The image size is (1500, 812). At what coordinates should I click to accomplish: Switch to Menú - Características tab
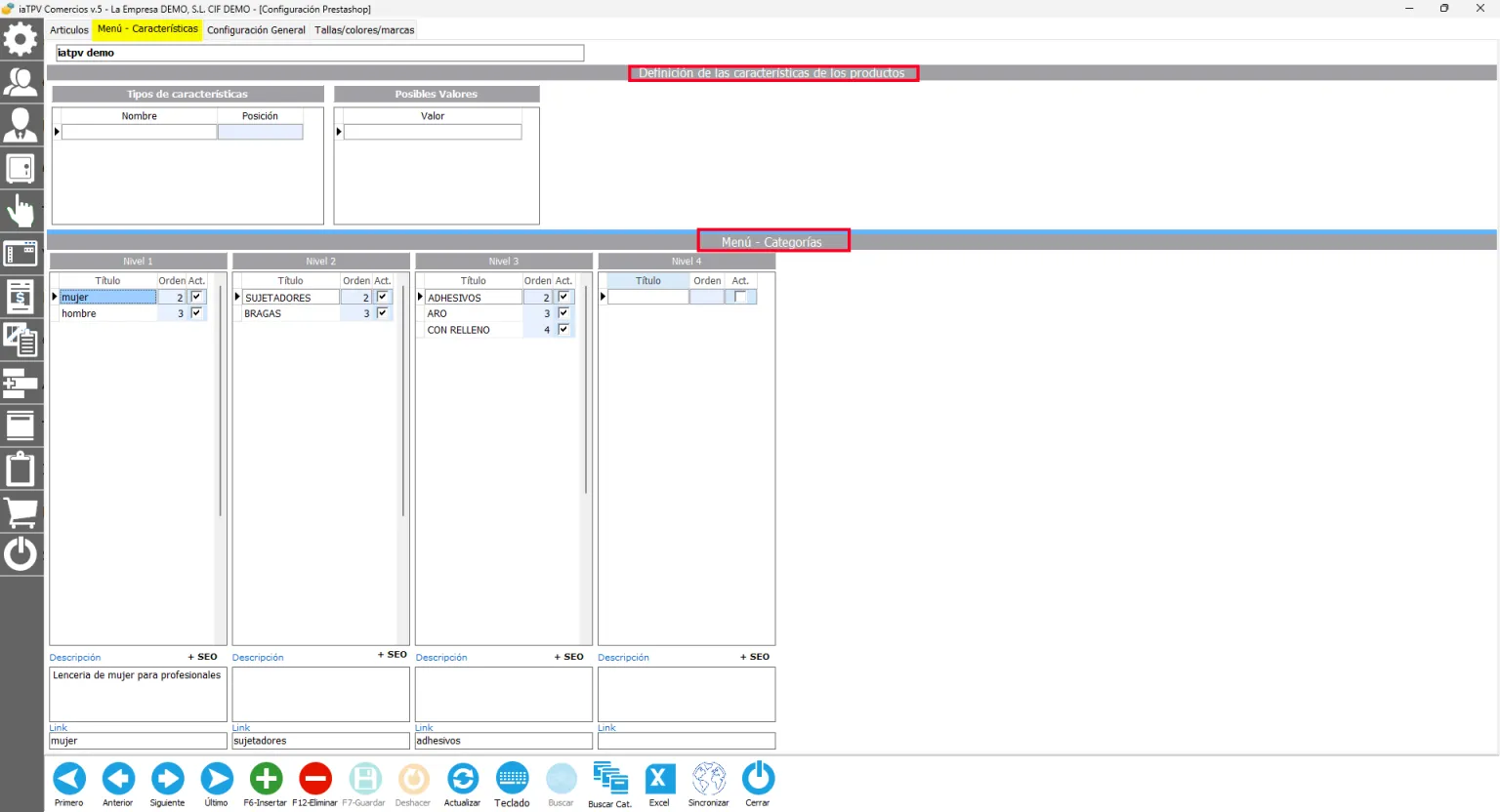pos(147,29)
